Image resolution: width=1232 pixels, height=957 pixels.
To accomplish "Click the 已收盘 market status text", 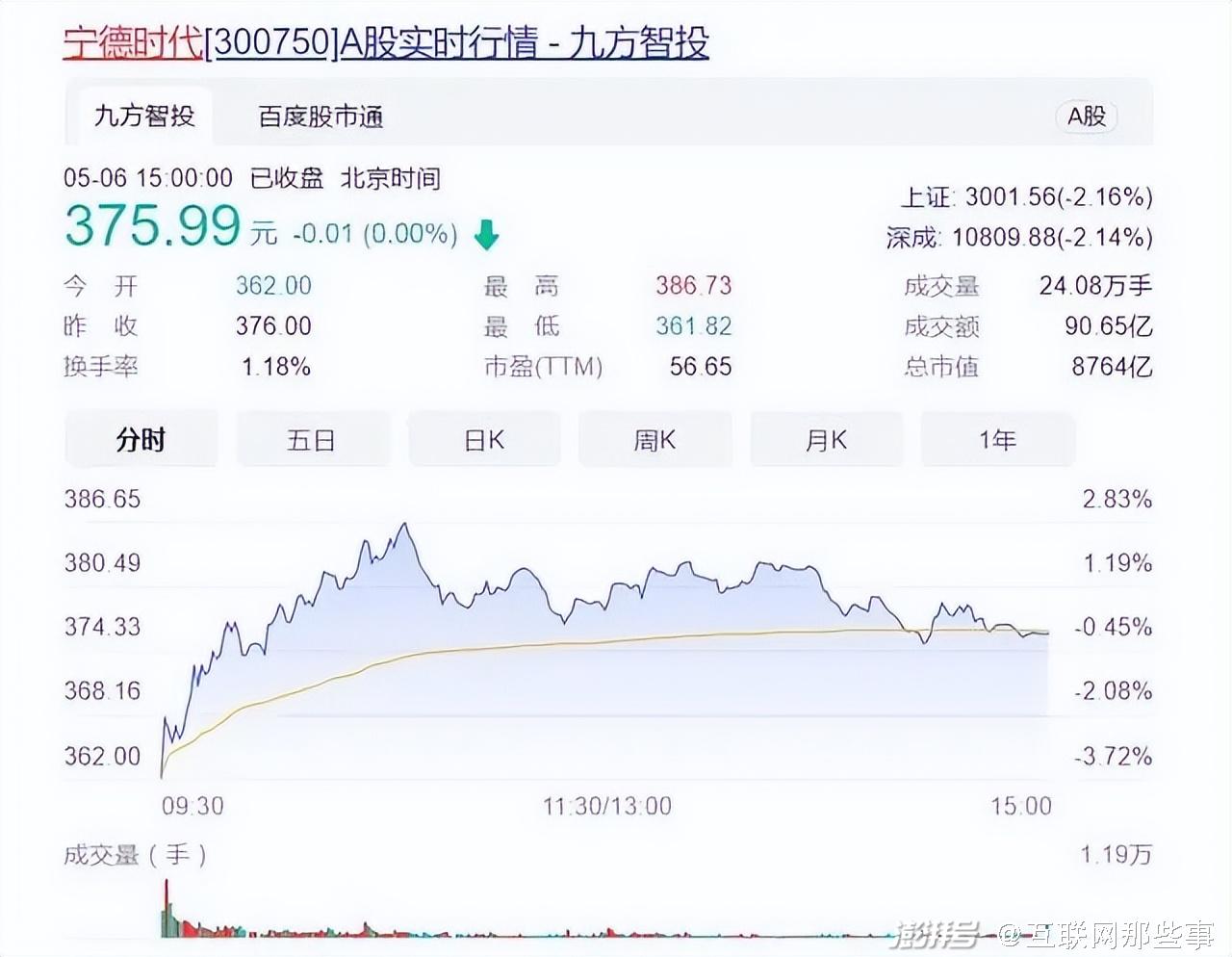I will (x=287, y=178).
